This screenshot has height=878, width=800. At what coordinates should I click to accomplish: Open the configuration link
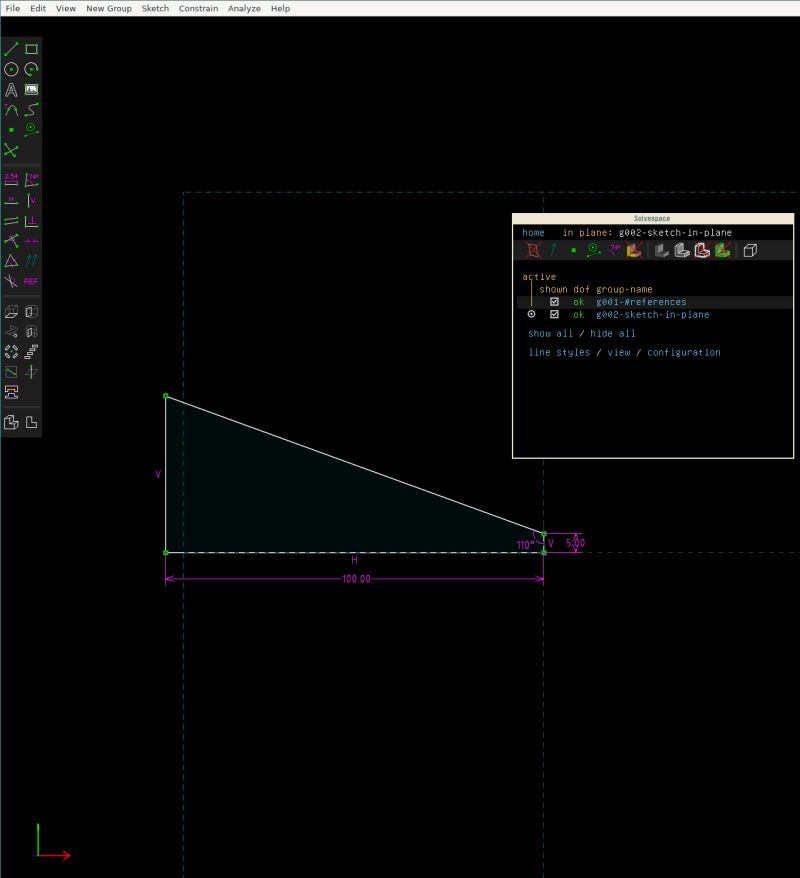click(688, 352)
